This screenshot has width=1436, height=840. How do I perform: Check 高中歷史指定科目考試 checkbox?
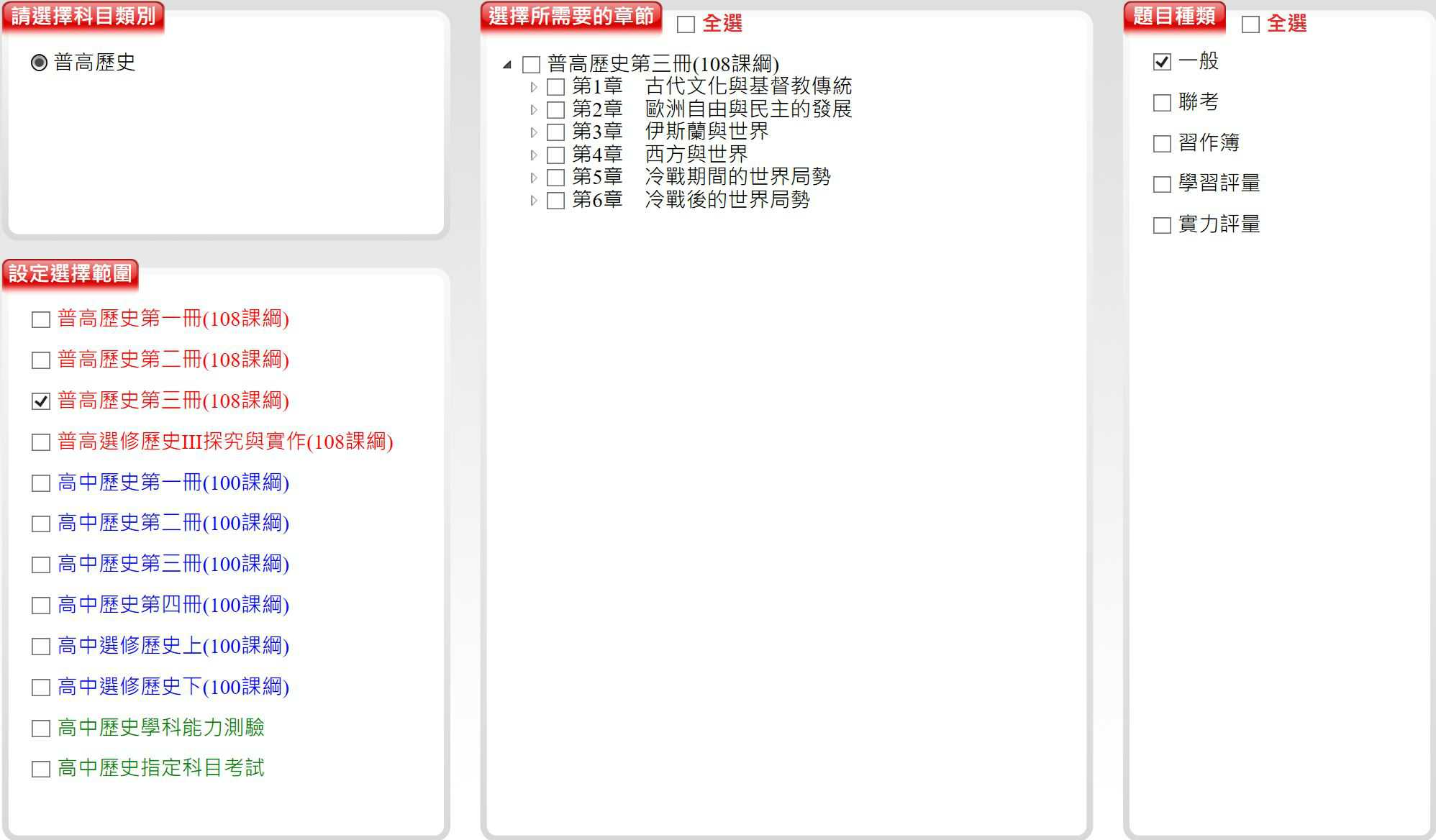point(41,769)
